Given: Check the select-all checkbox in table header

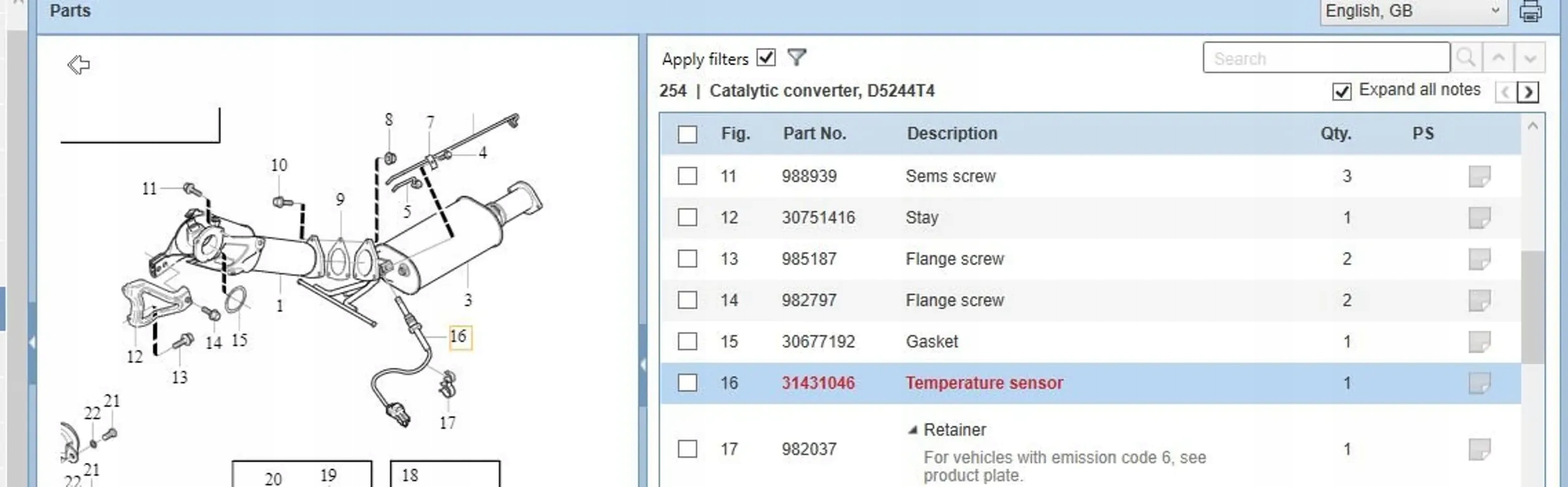Looking at the screenshot, I should pos(687,134).
